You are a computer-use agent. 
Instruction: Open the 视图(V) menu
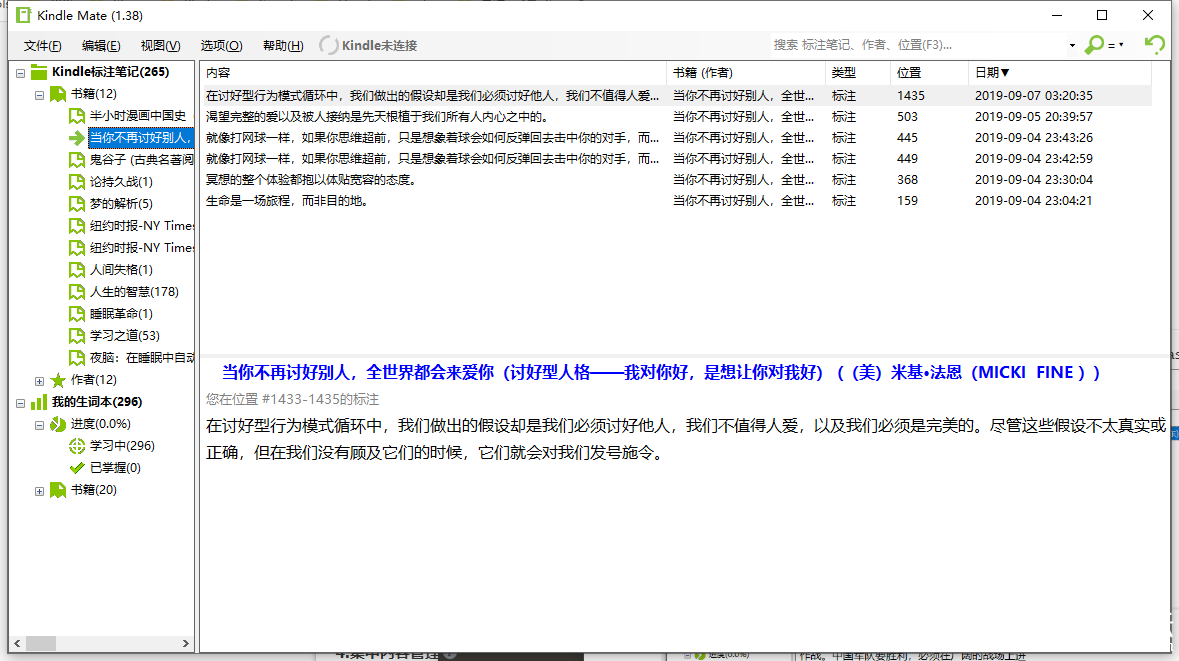pyautogui.click(x=160, y=46)
